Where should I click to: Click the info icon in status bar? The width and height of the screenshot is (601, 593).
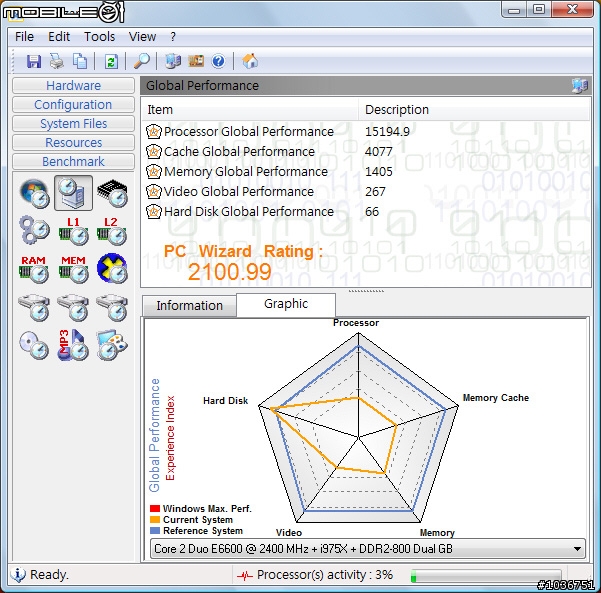point(18,574)
